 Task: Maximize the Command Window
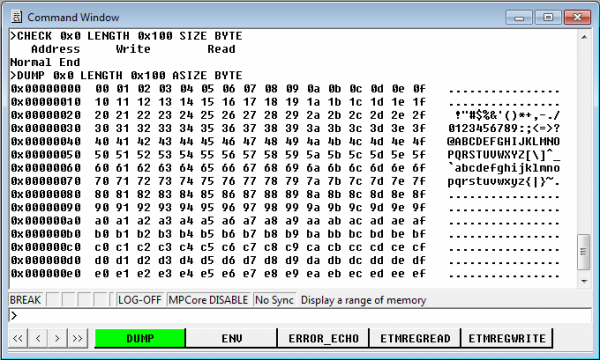pos(548,17)
